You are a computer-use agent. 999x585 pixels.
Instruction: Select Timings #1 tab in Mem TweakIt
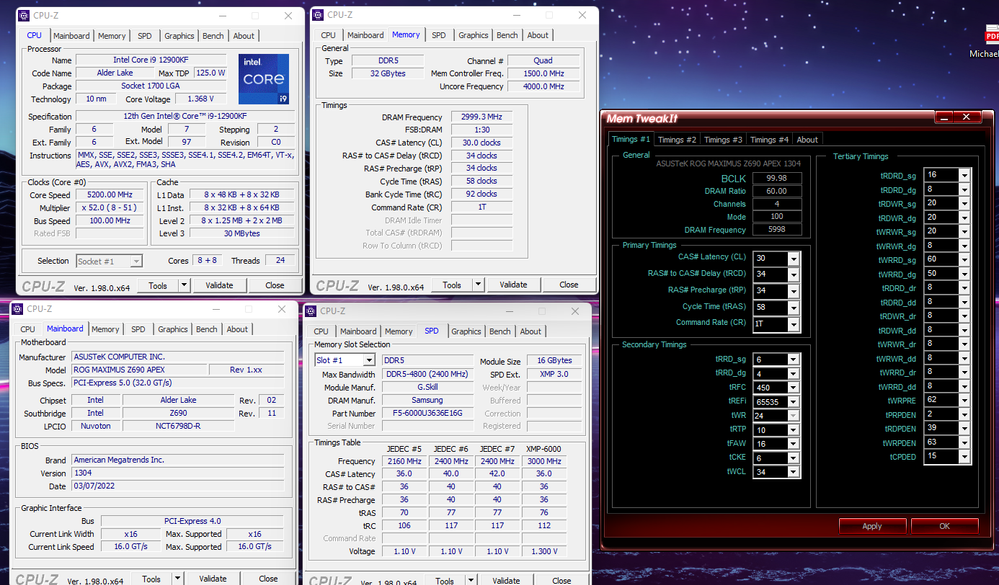point(631,139)
